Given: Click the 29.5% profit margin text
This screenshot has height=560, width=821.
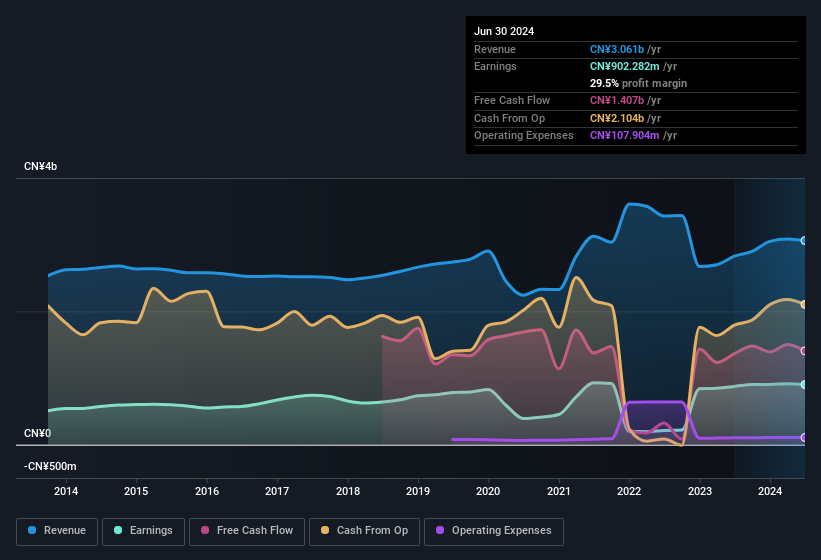Looking at the screenshot, I should 638,83.
